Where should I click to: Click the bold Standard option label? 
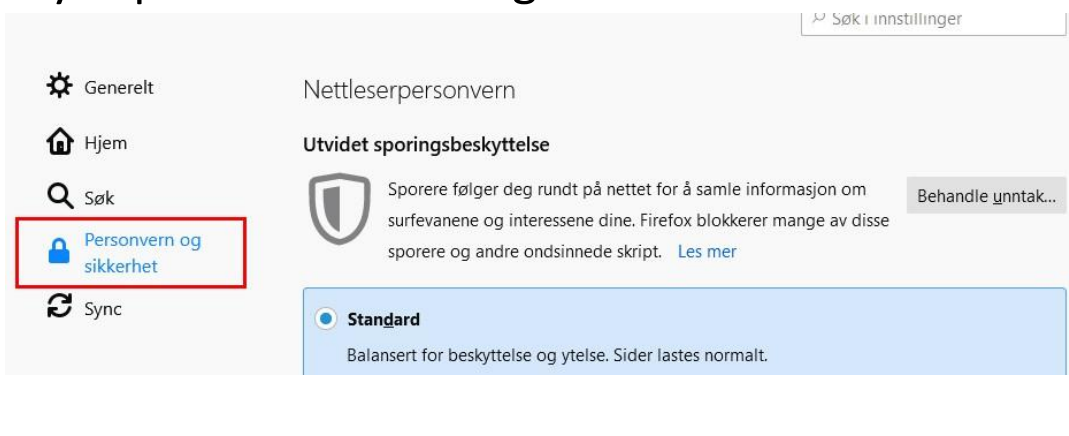pyautogui.click(x=383, y=319)
